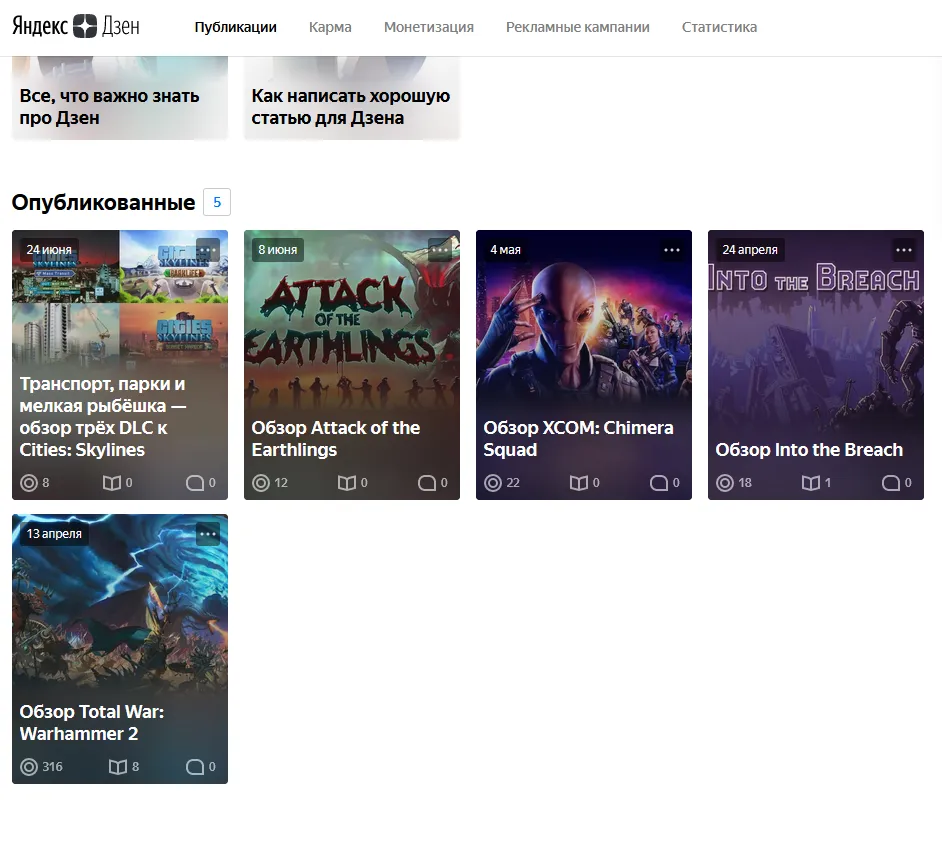Click views eye icon on Total War card
The height and width of the screenshot is (843, 942).
point(29,767)
